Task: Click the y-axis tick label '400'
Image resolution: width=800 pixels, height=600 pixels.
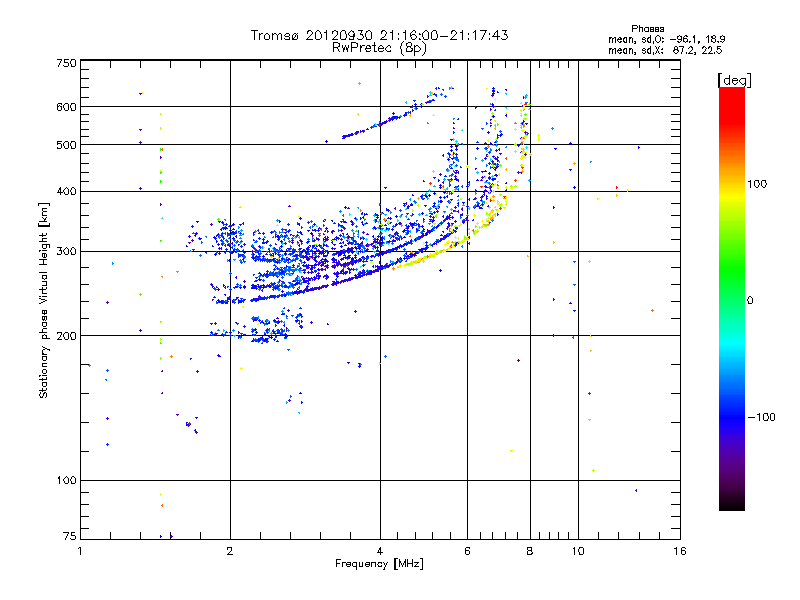Action: coord(67,191)
